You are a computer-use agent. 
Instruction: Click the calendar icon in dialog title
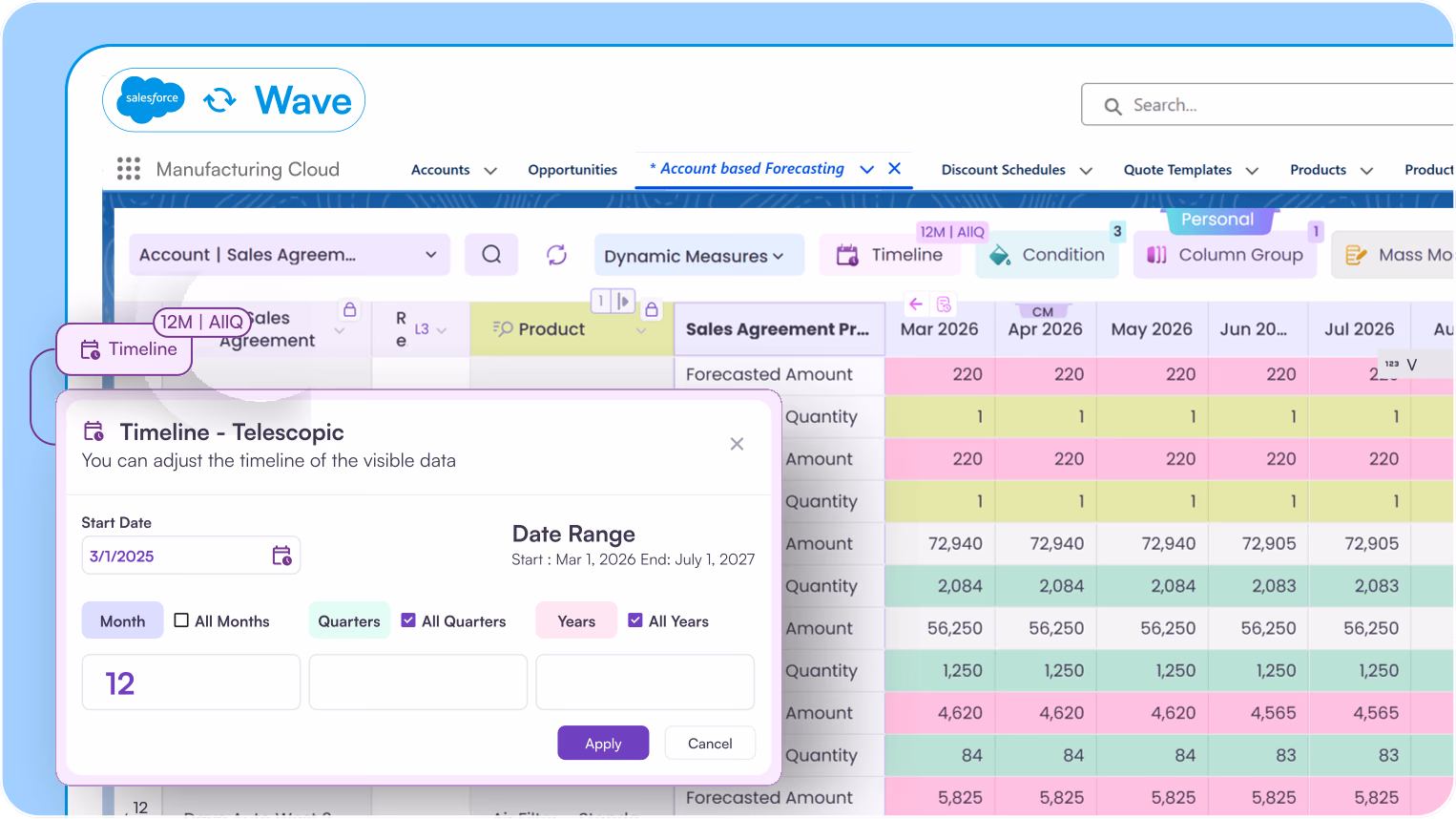(x=94, y=431)
